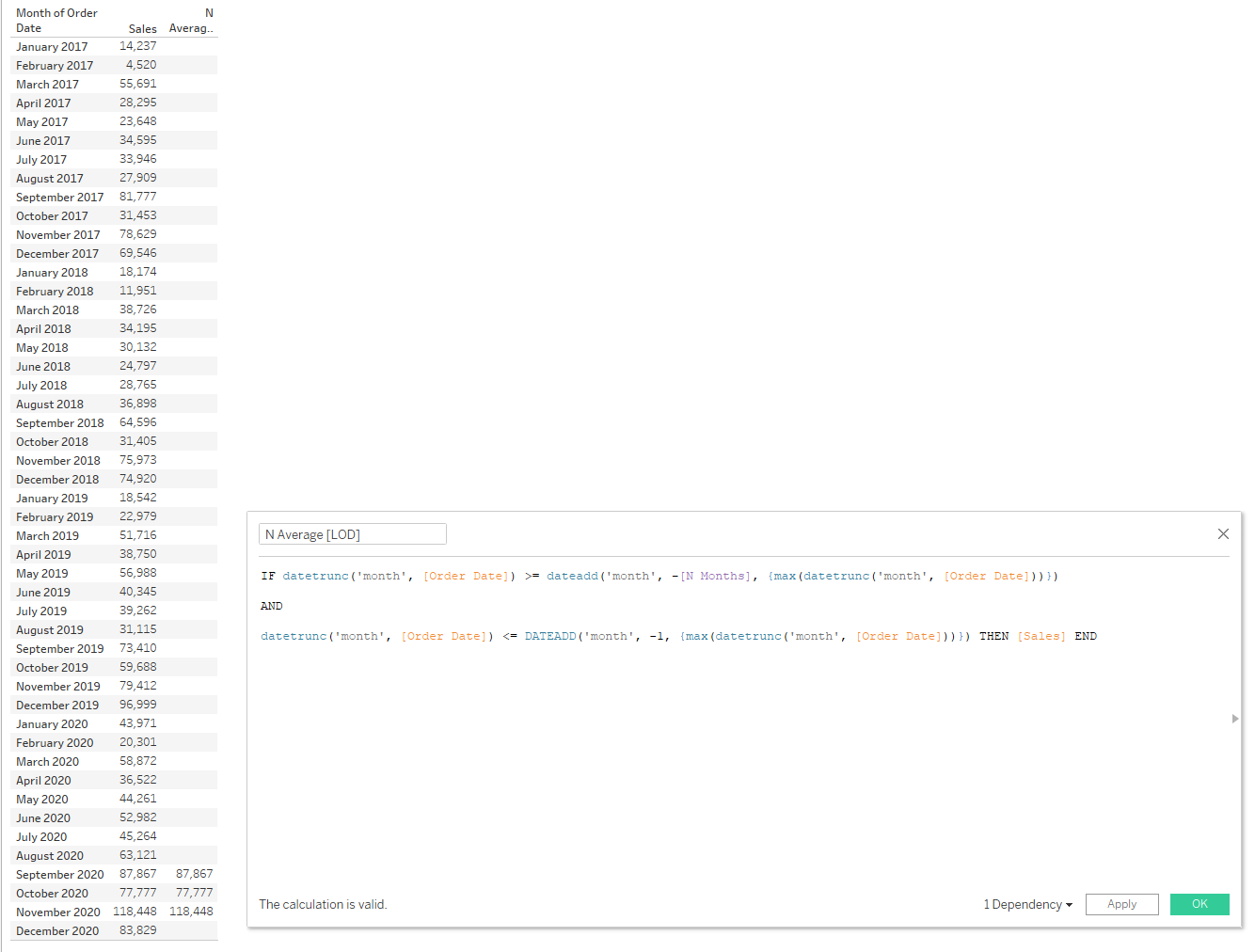
Task: Select the January 2018 row label
Action: (52, 273)
